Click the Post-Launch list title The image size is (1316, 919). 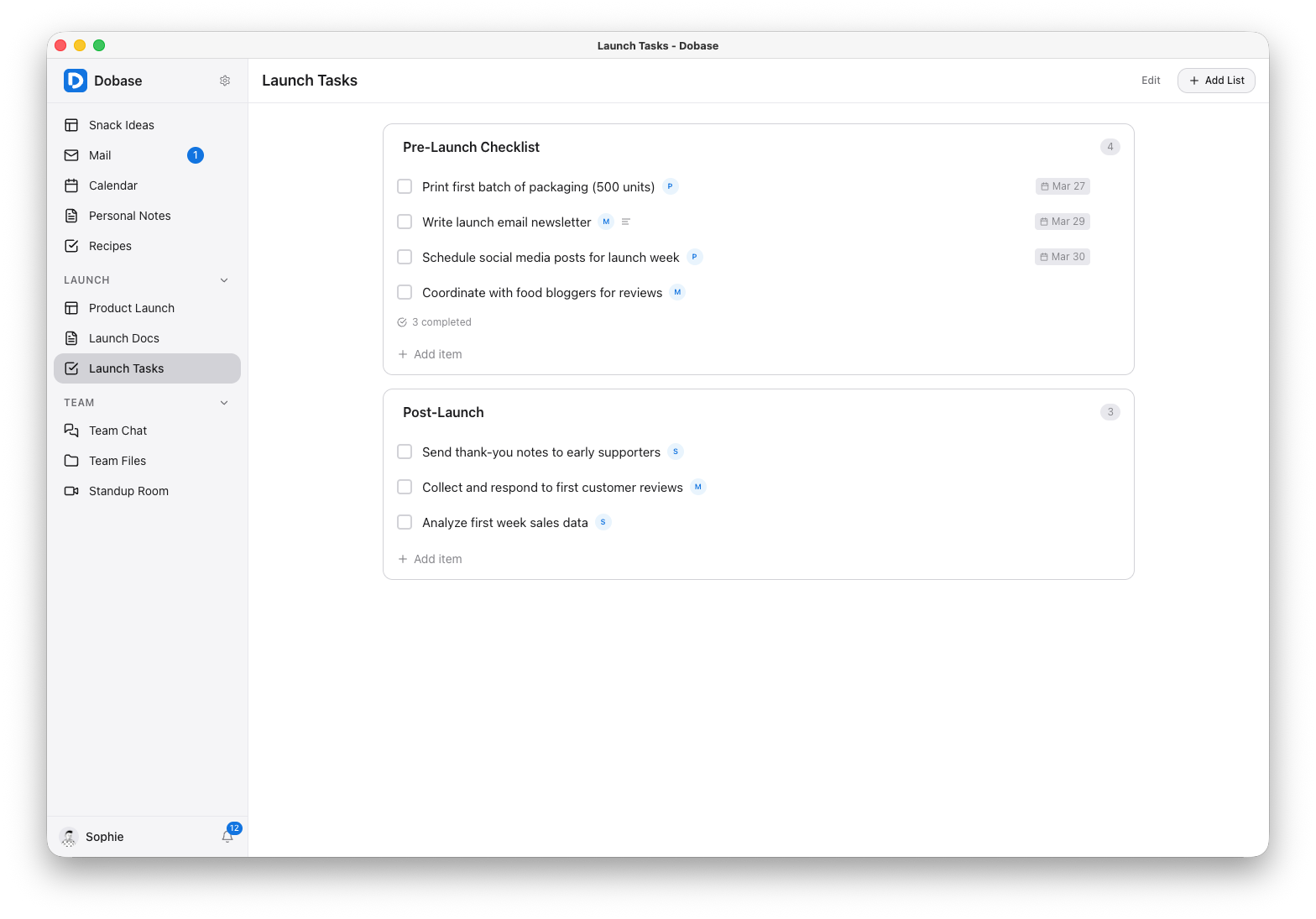pyautogui.click(x=443, y=412)
